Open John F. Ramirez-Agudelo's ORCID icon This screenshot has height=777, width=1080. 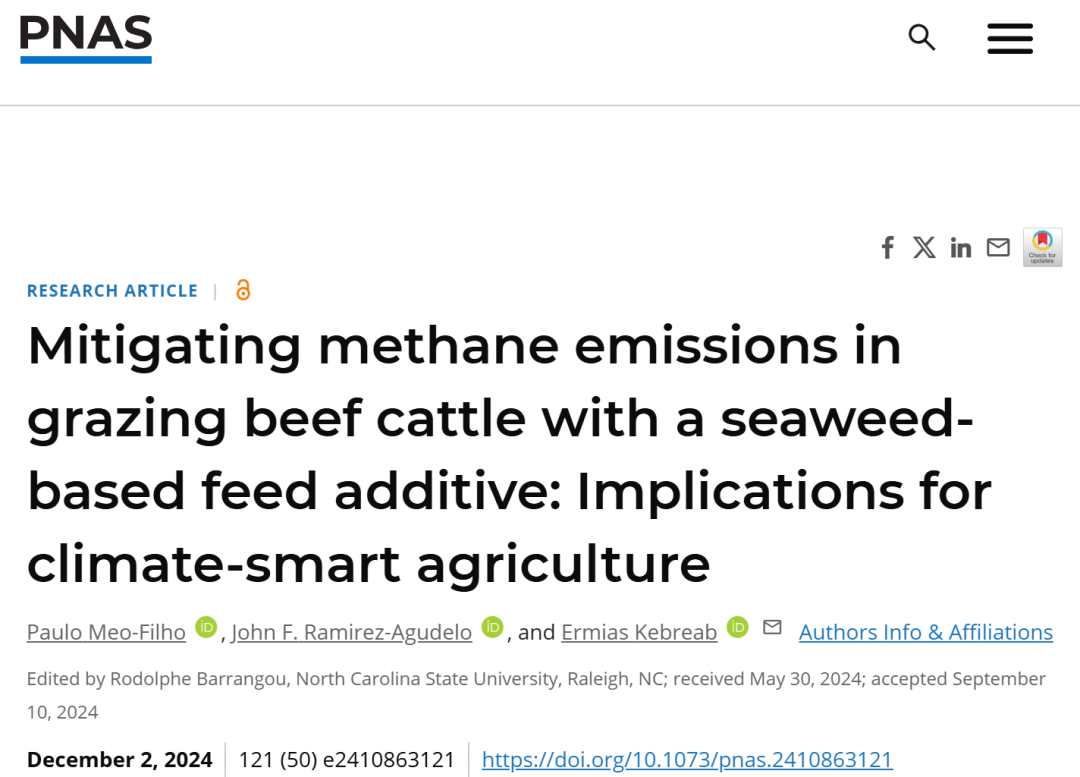pos(492,627)
